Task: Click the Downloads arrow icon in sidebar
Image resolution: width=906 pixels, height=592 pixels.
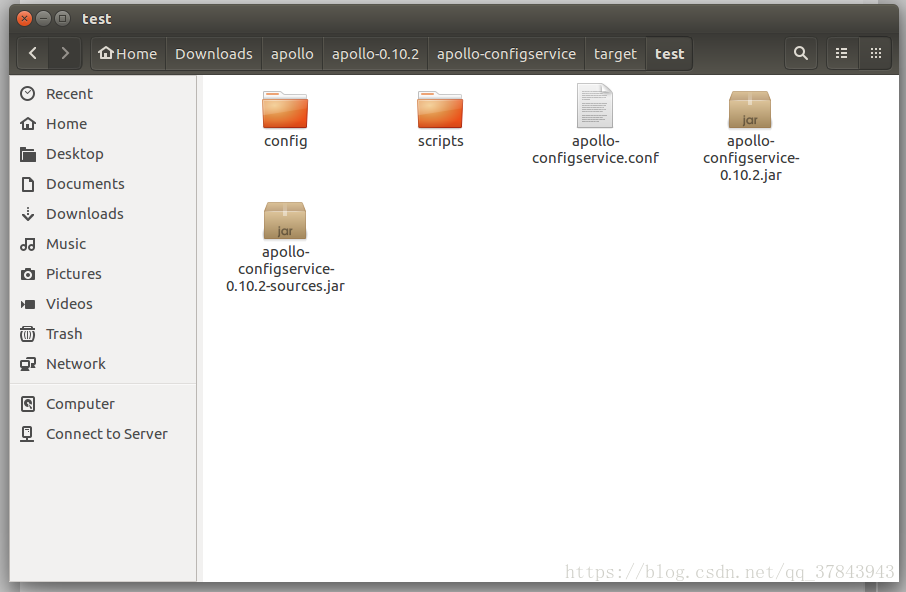Action: (x=28, y=214)
